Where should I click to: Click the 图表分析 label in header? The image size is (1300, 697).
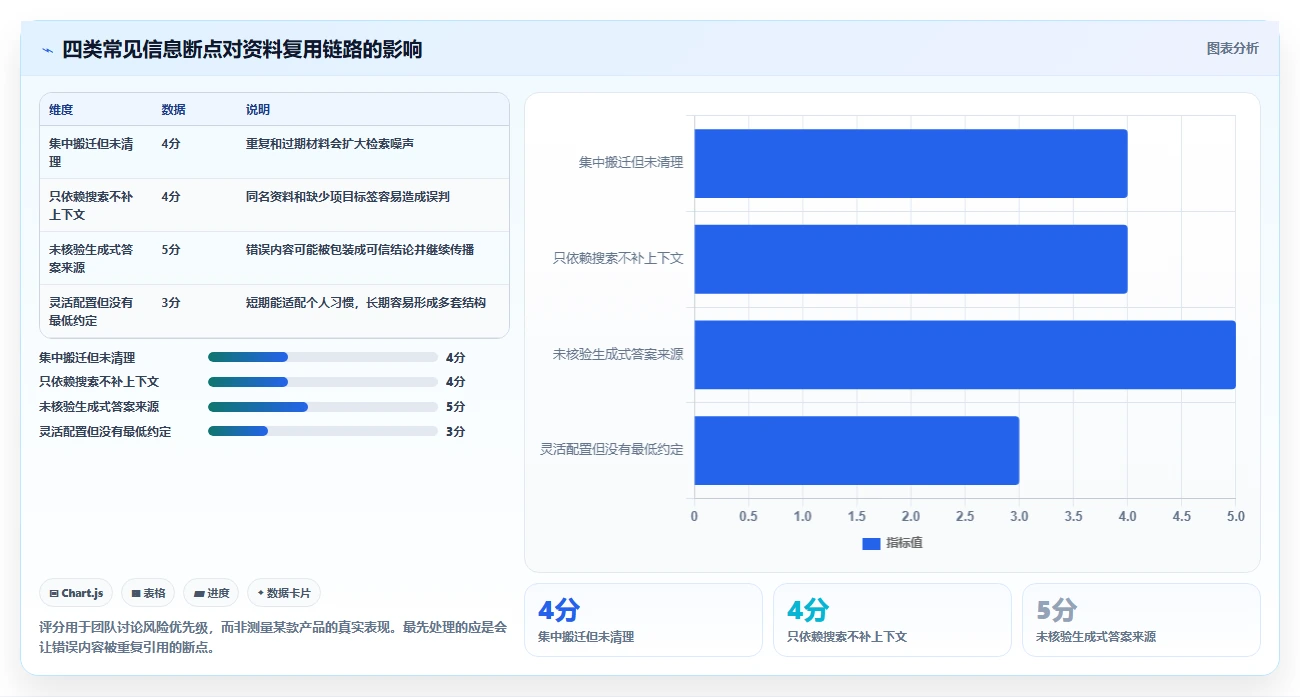1232,48
